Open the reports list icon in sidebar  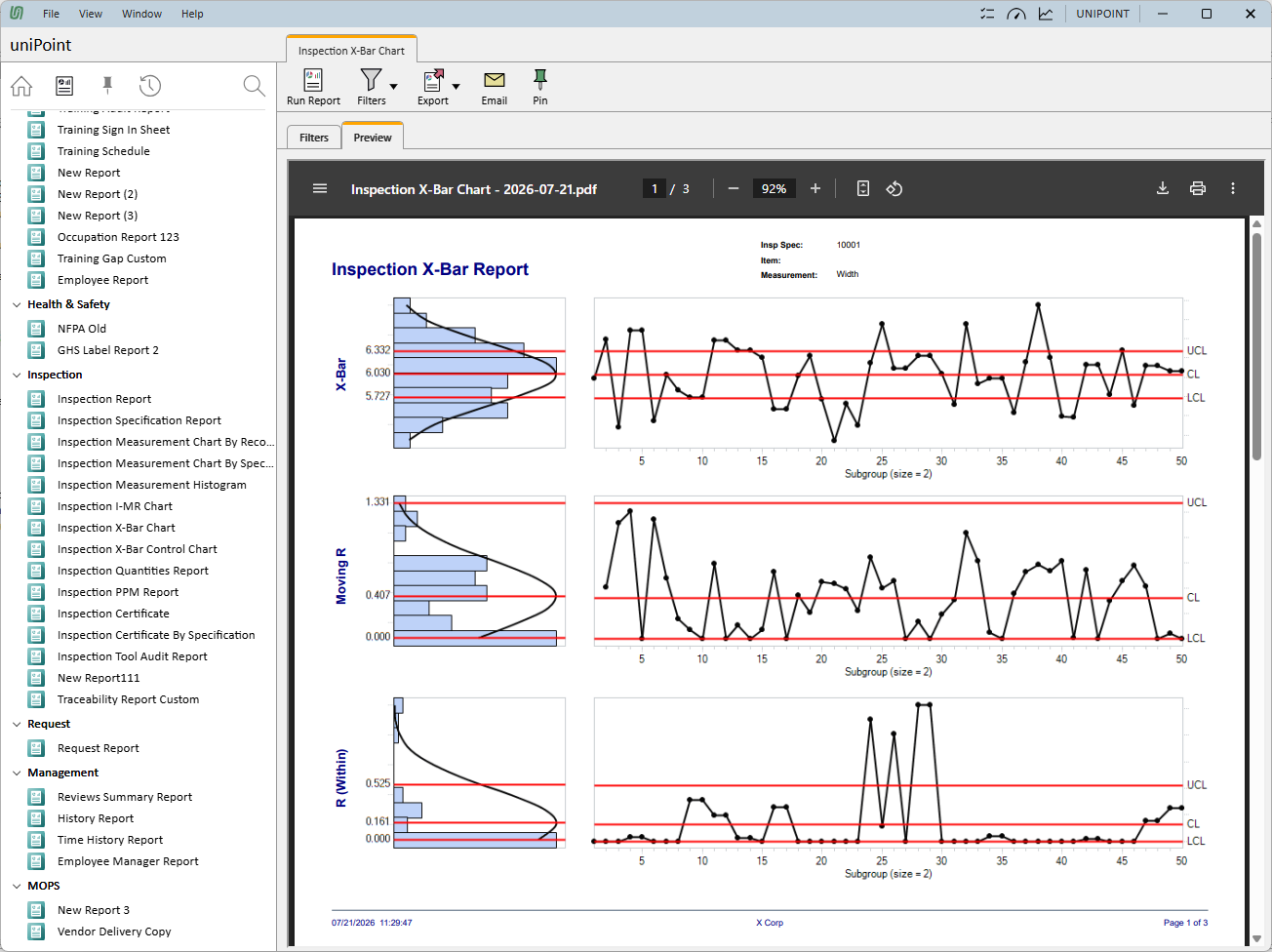tap(64, 86)
